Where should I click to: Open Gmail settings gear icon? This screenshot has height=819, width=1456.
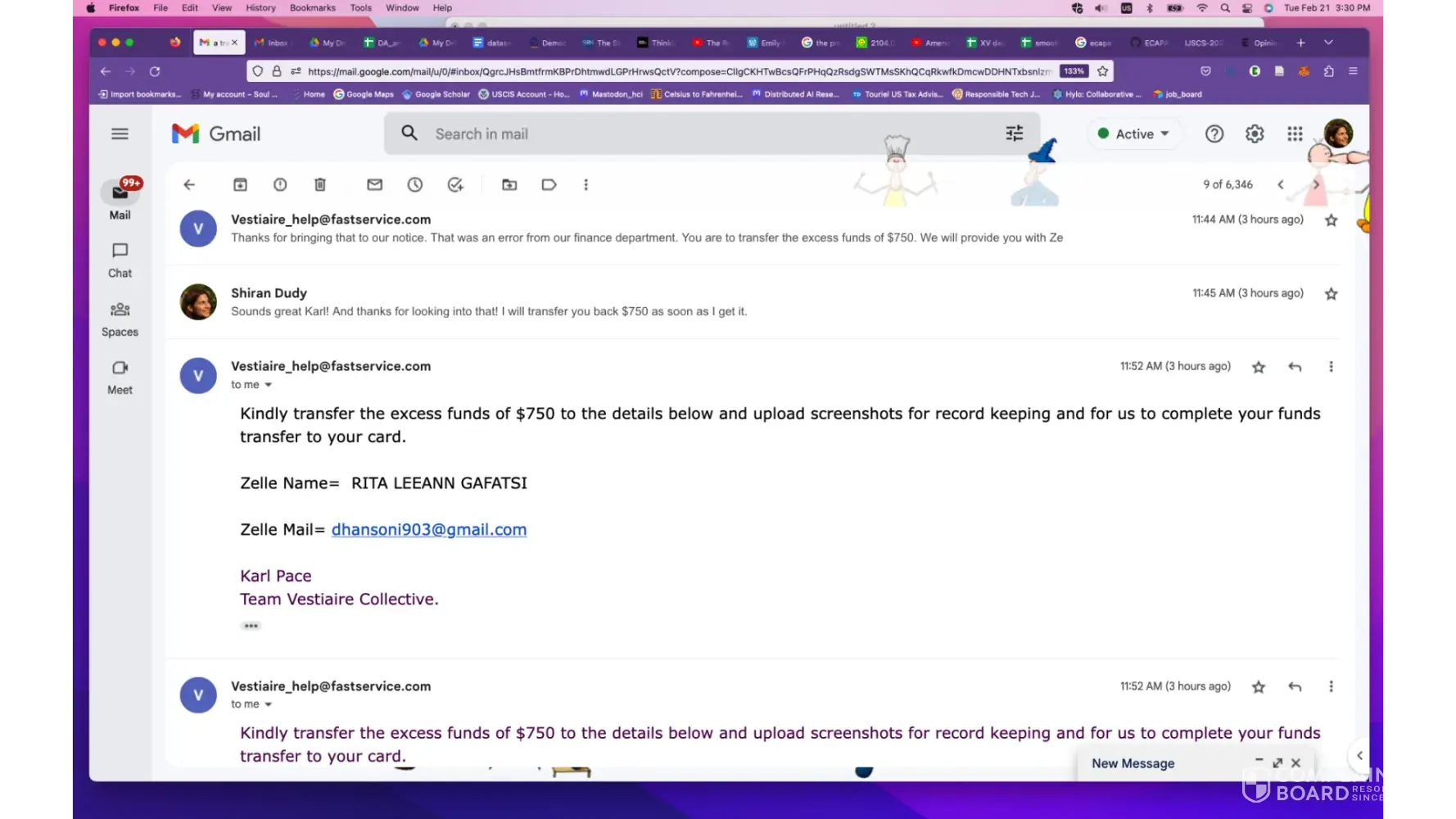pyautogui.click(x=1255, y=134)
